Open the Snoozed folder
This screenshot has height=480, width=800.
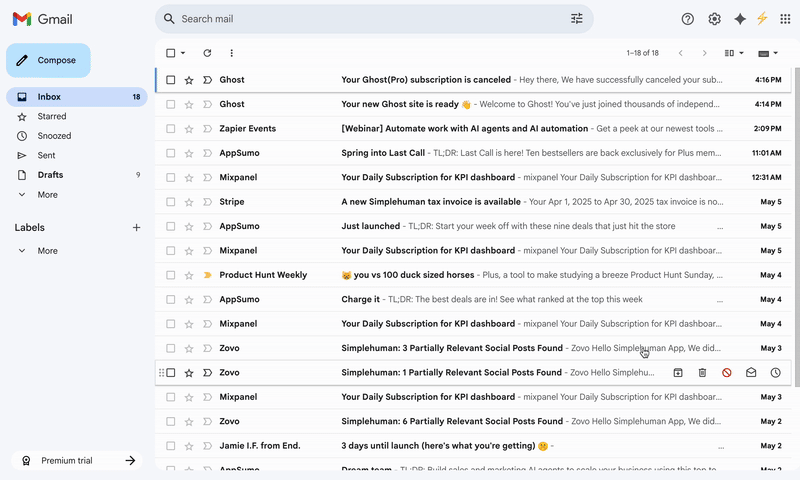pos(77,136)
